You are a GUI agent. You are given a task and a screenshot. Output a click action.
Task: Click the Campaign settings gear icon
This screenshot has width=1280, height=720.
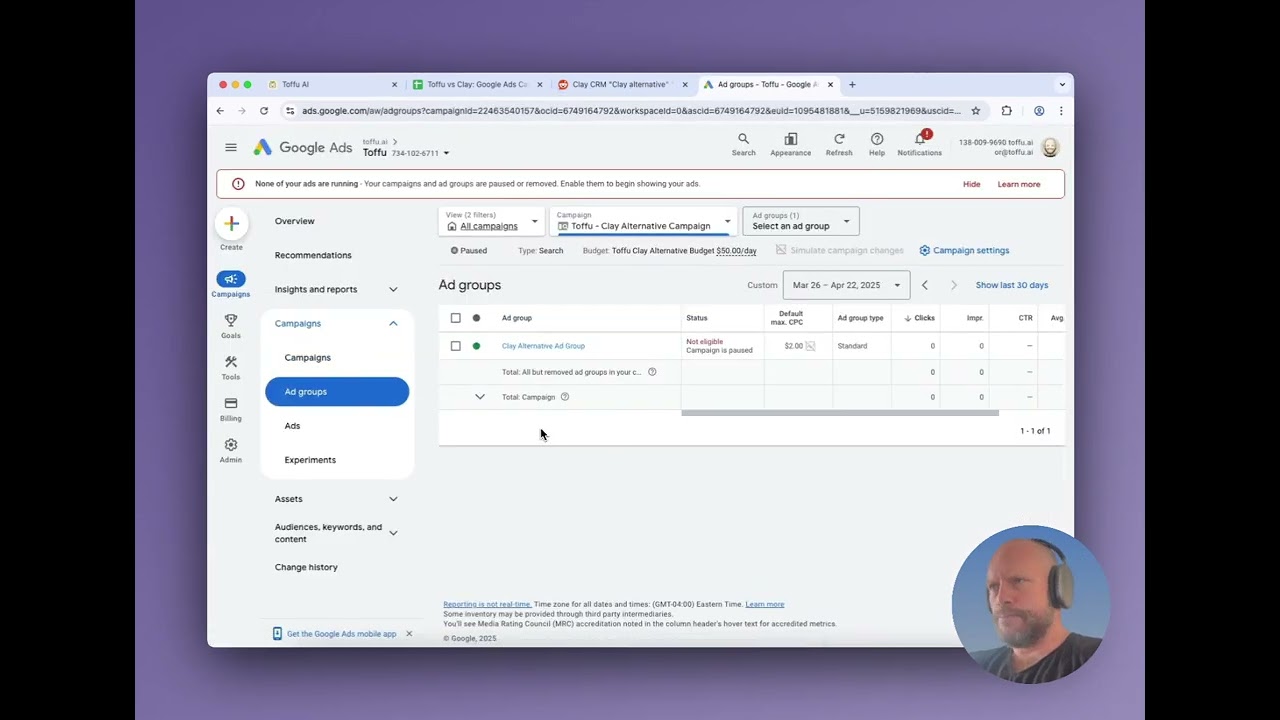tap(925, 250)
